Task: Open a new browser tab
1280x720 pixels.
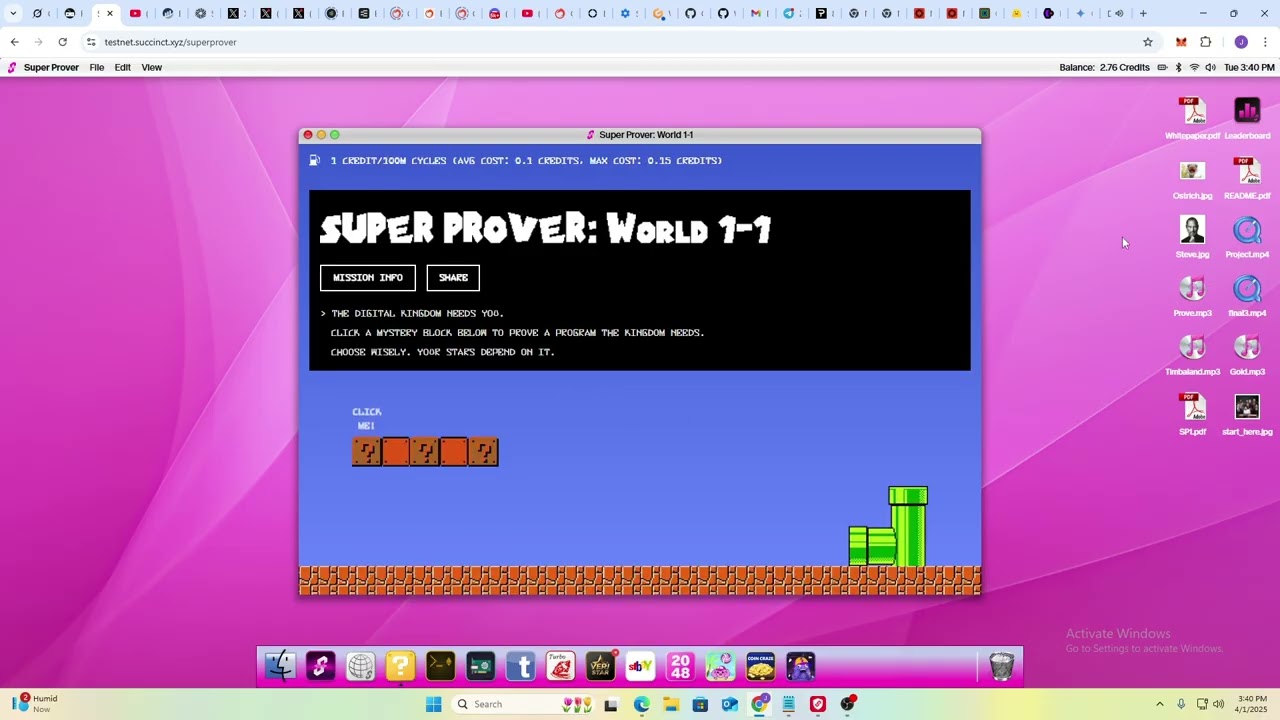Action: coord(1143,13)
